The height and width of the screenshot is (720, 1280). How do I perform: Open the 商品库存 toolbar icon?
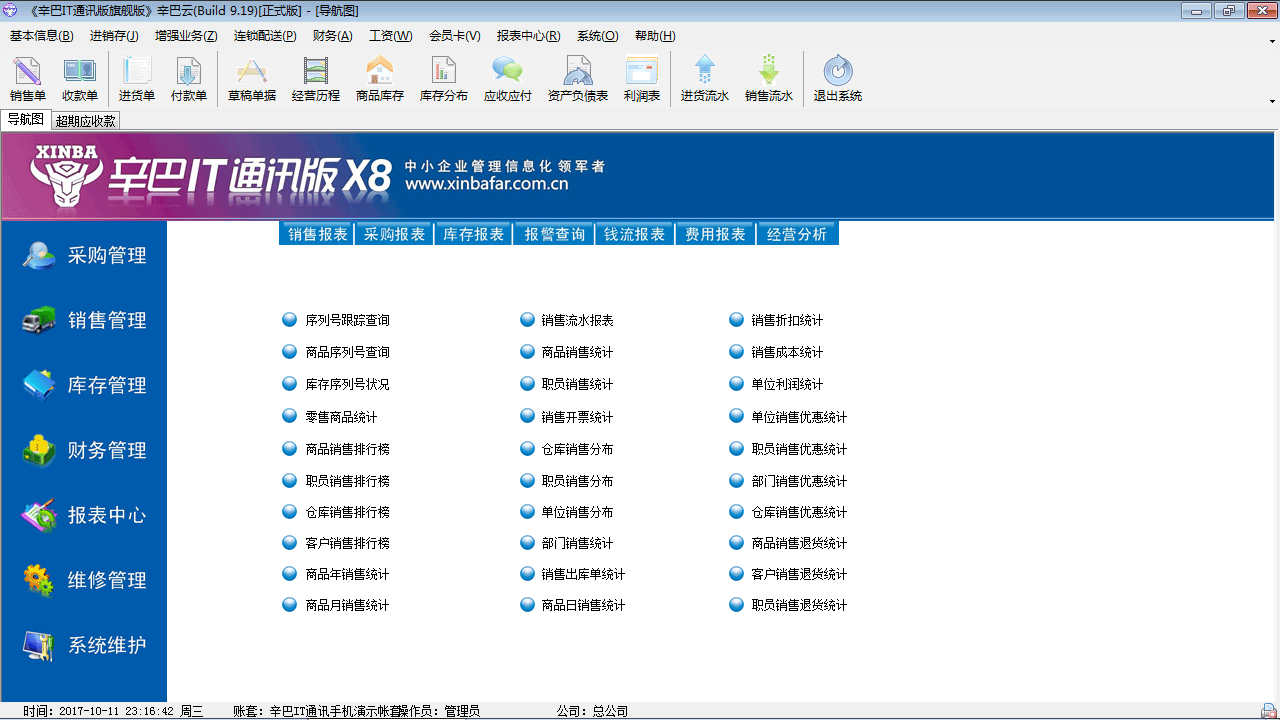[x=380, y=79]
